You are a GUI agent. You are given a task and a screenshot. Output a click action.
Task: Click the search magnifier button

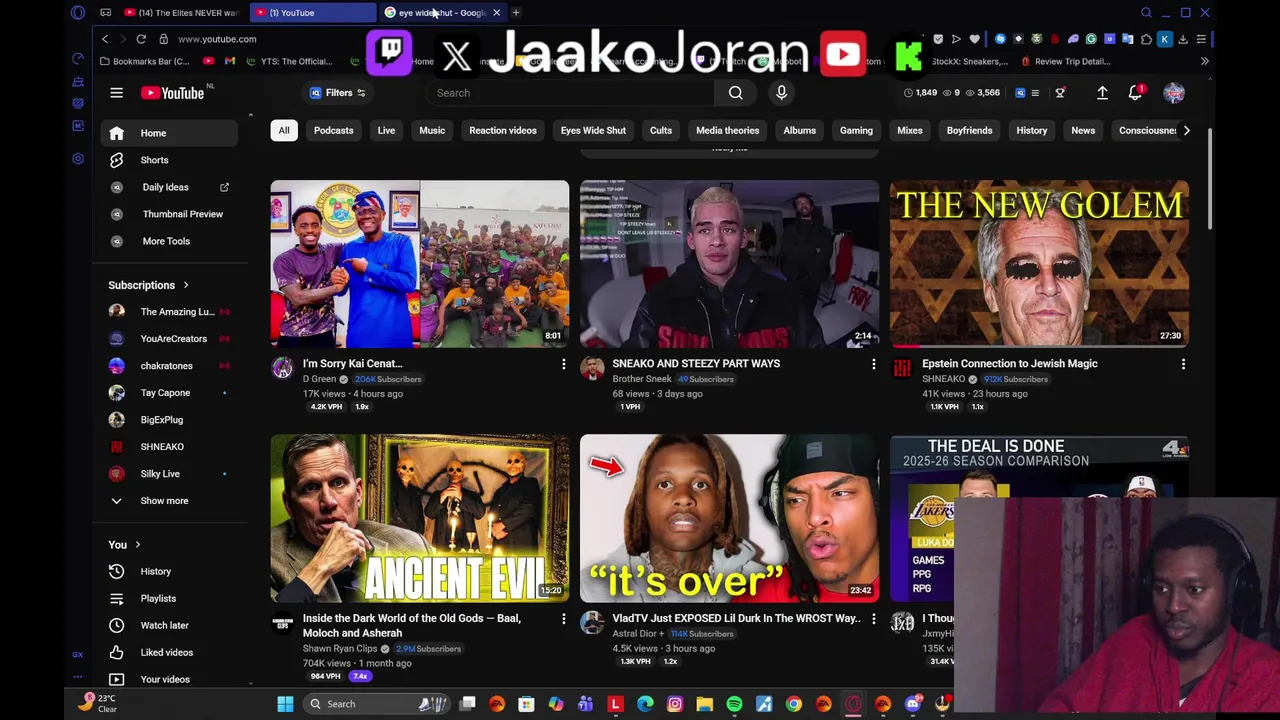(x=735, y=93)
